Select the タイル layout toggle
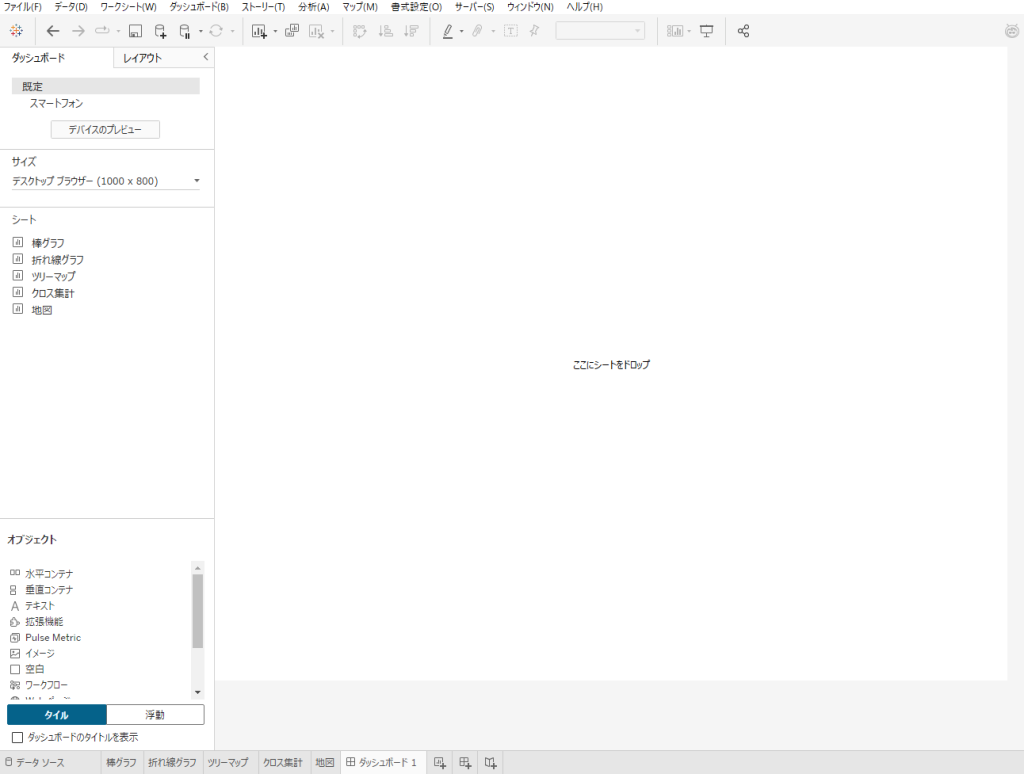 [x=57, y=715]
